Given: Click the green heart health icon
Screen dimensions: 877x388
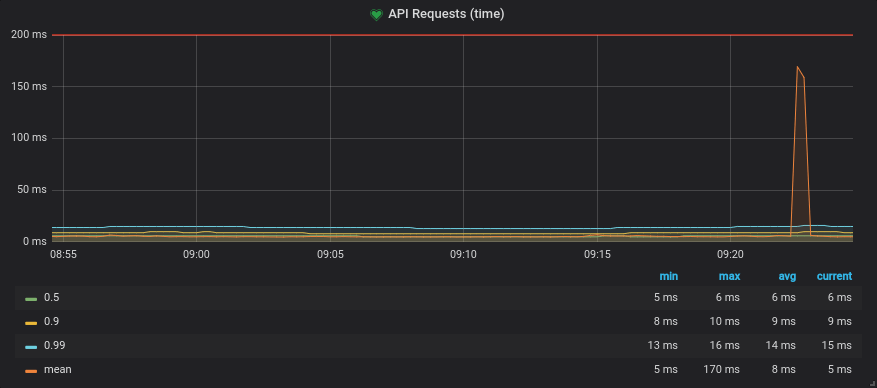Looking at the screenshot, I should [x=376, y=15].
